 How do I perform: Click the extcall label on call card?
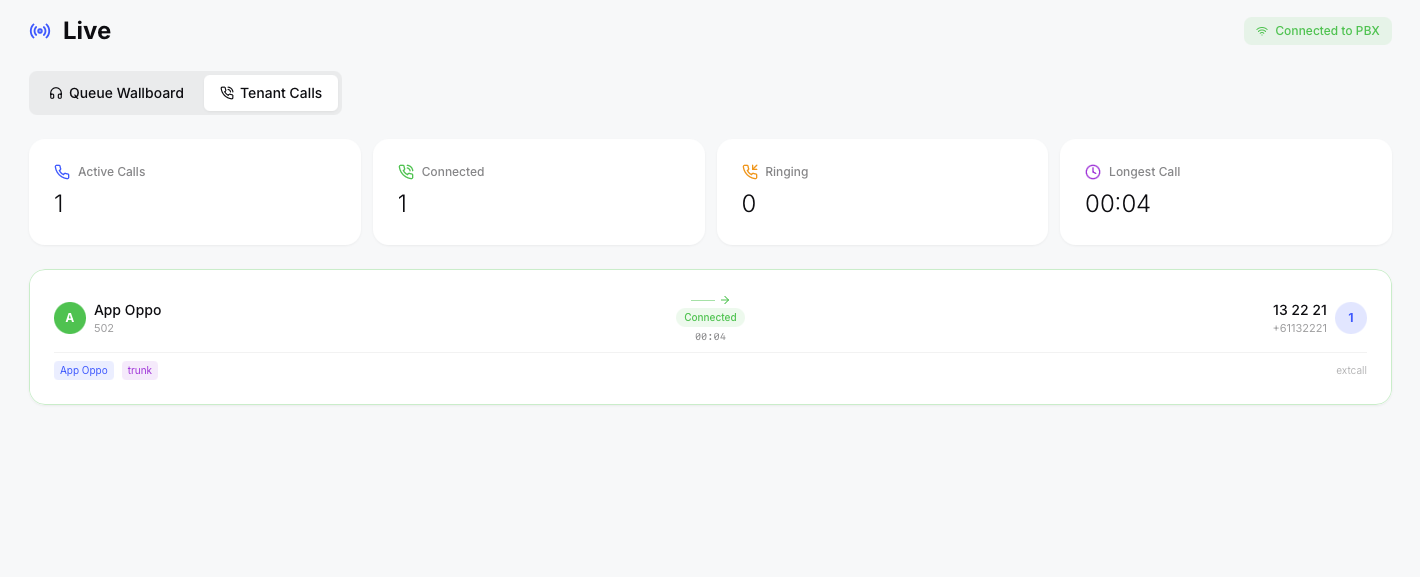(1350, 370)
